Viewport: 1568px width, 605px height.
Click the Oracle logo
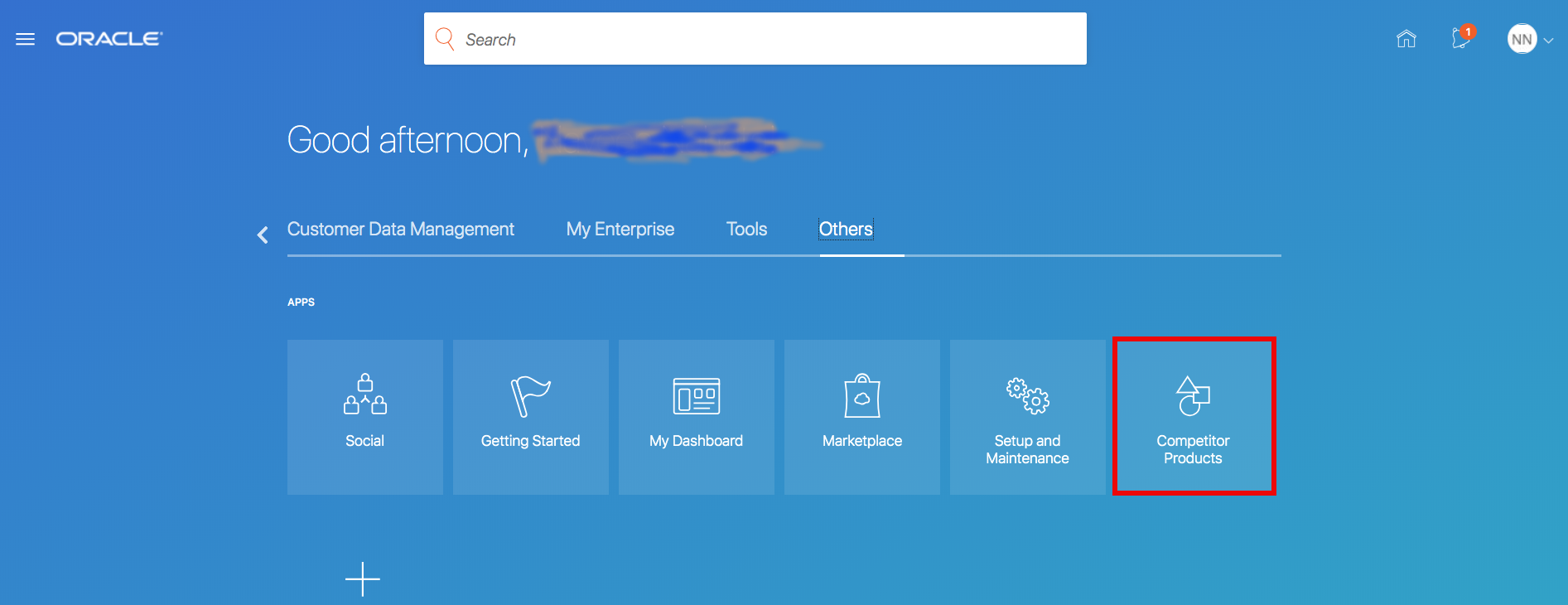click(109, 39)
